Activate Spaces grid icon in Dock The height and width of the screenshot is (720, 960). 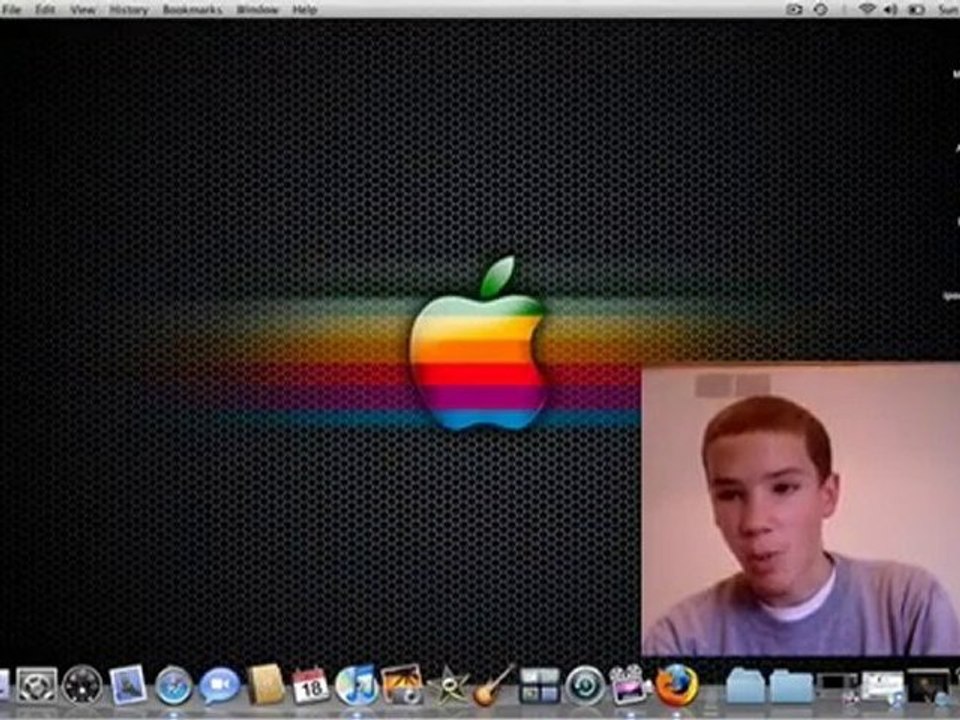tap(539, 685)
